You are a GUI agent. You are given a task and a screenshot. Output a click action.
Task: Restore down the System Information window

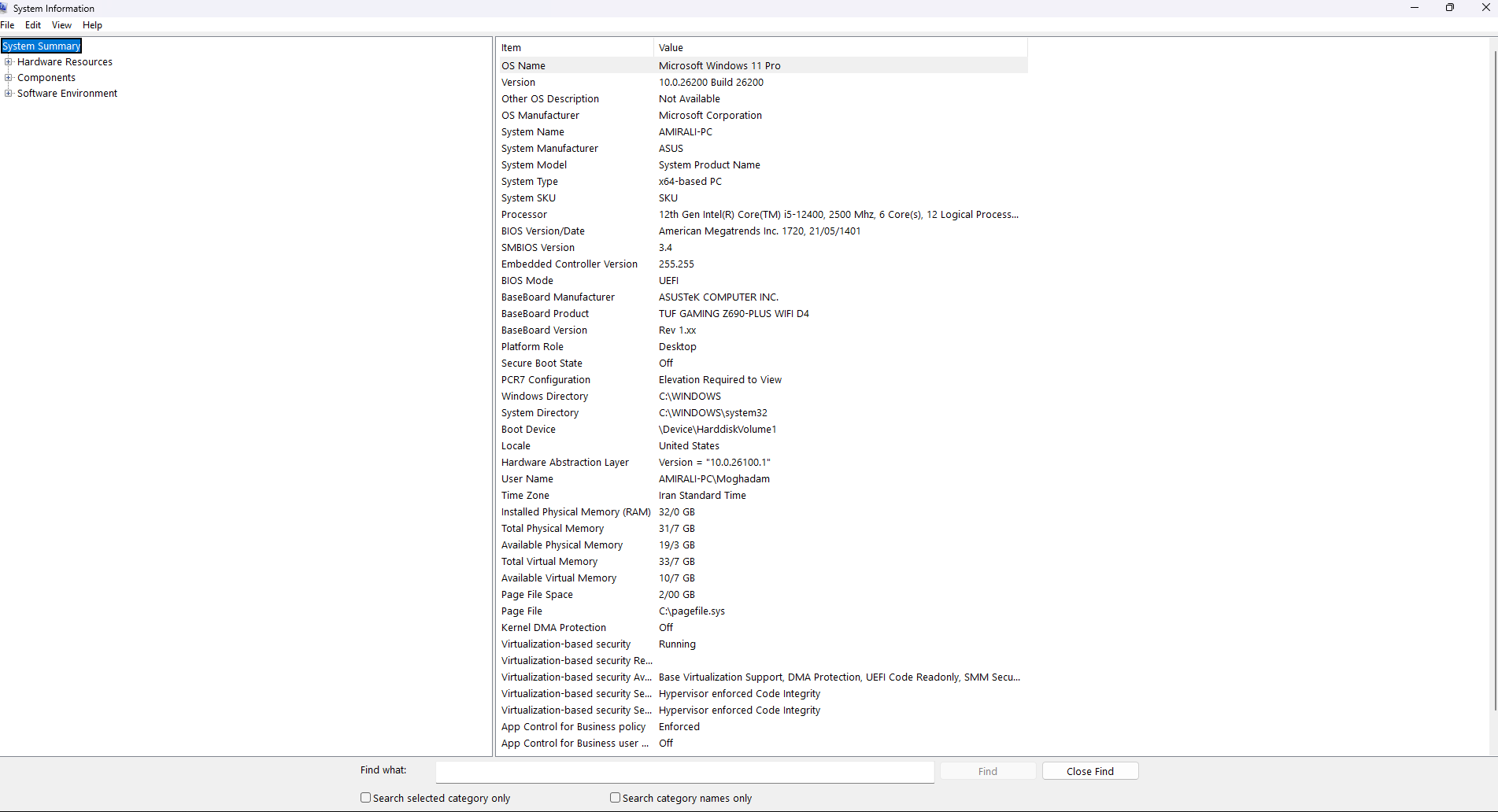coord(1450,8)
